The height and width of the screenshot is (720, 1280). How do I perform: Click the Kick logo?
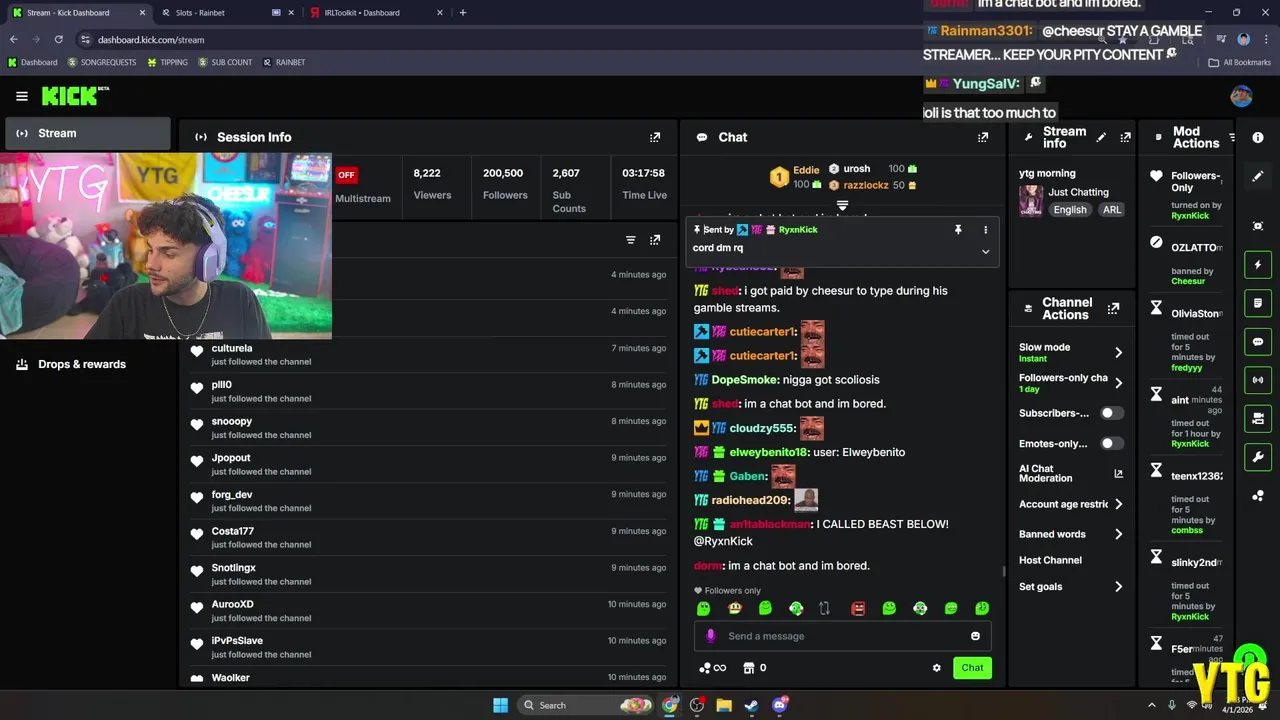click(74, 96)
